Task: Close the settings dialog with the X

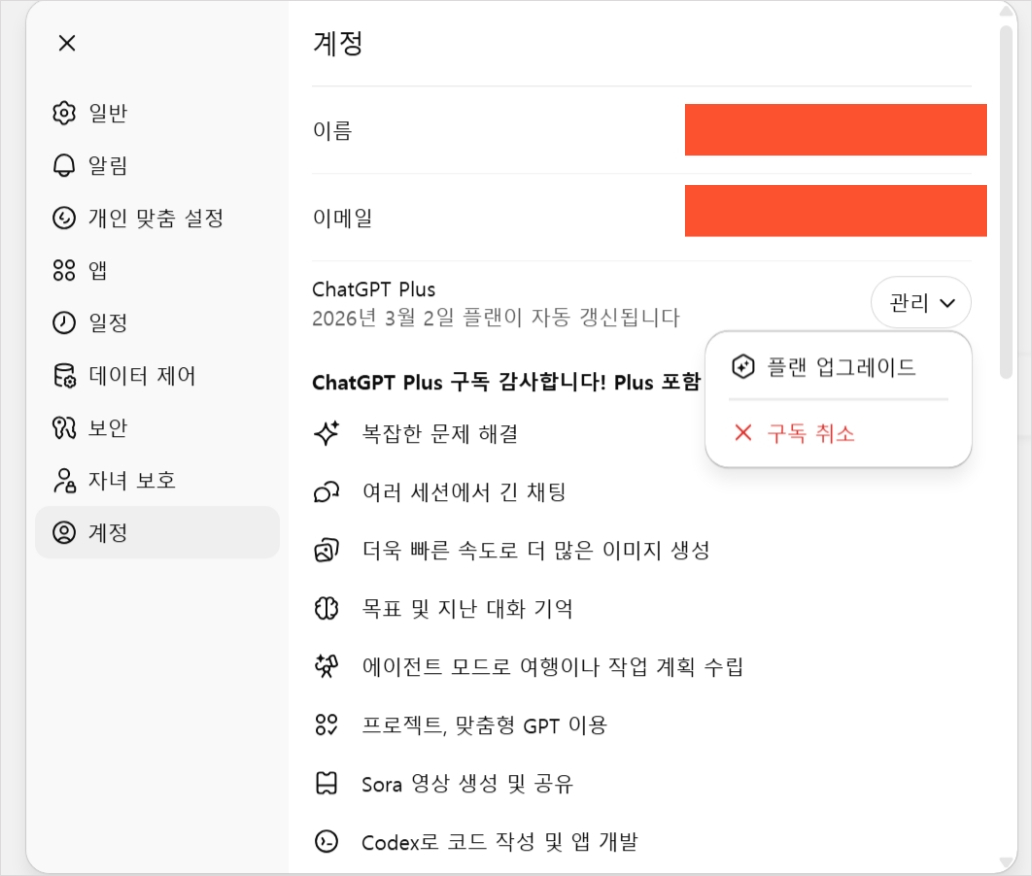Action: coord(66,43)
